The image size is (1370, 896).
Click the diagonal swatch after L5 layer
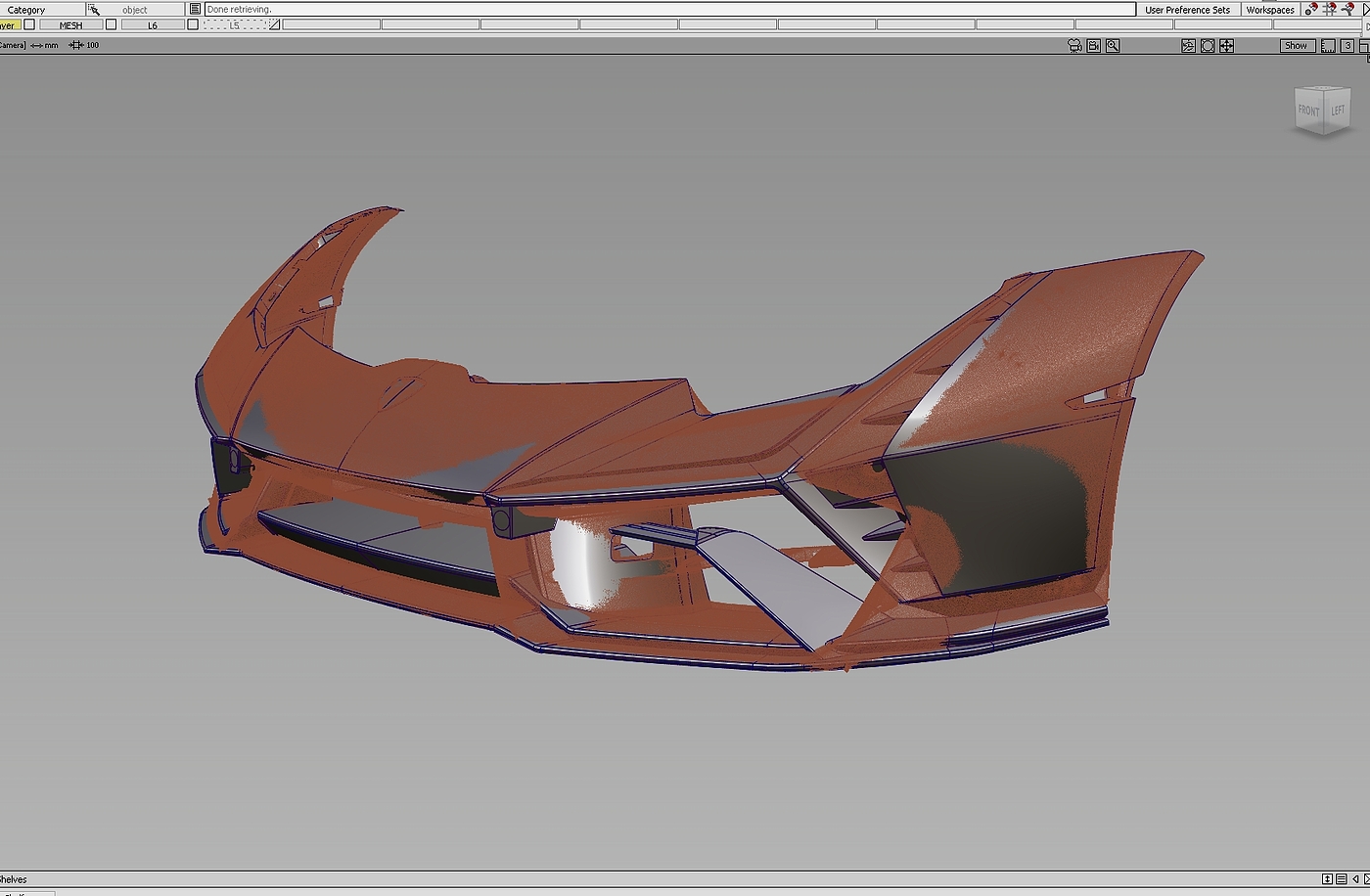(x=274, y=25)
